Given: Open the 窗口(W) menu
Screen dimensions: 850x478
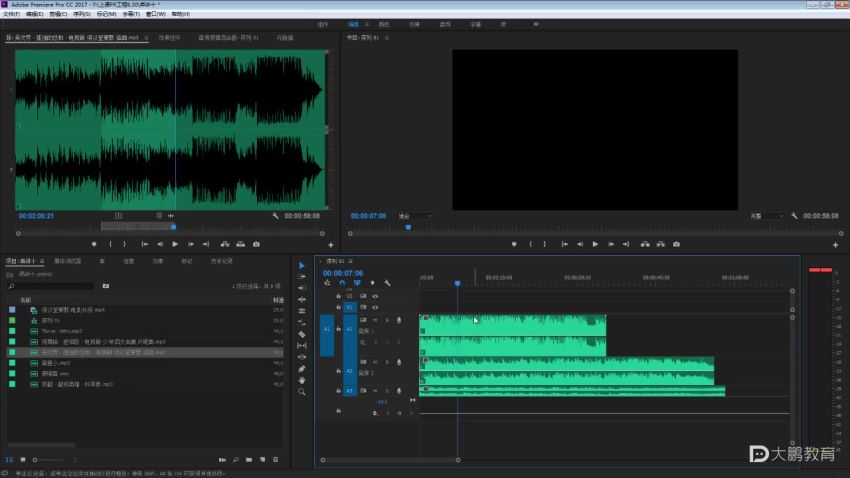Looking at the screenshot, I should coord(156,14).
